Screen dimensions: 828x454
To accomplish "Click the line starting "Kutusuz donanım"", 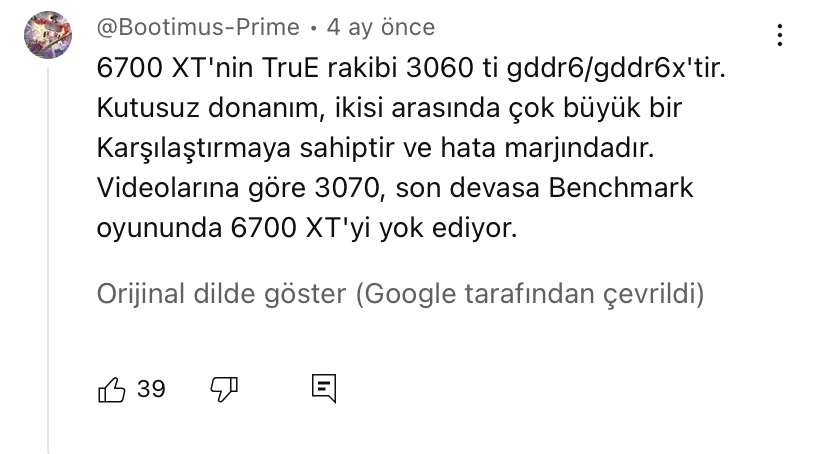I will (x=389, y=108).
